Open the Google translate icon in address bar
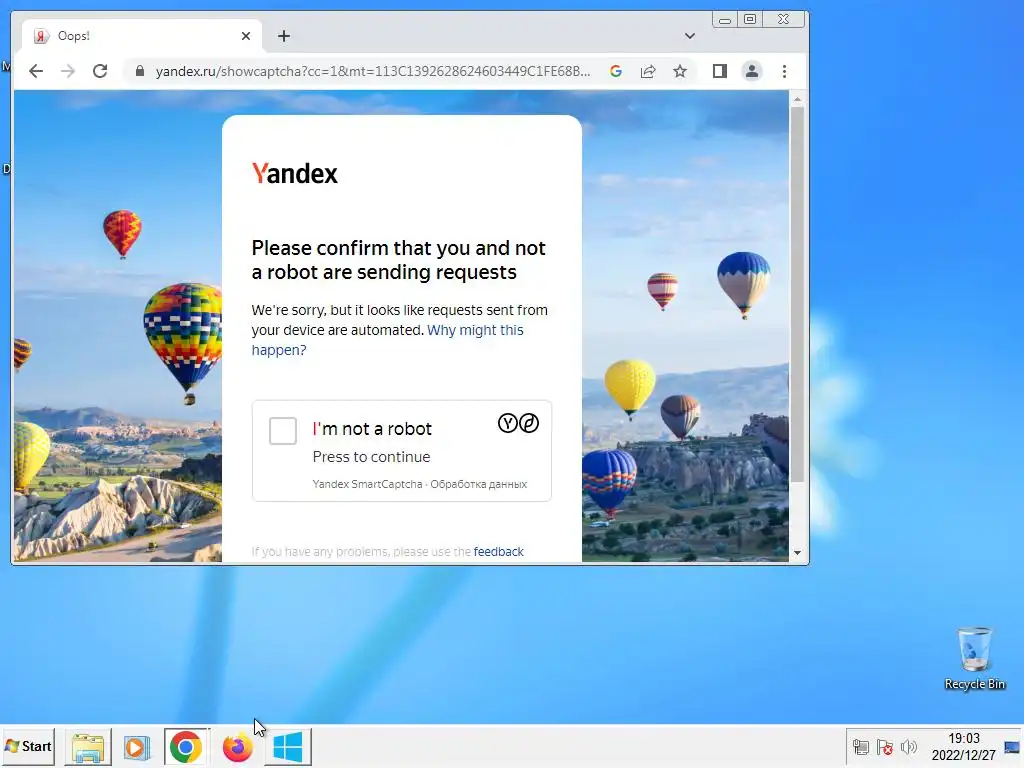The width and height of the screenshot is (1024, 768). click(x=616, y=71)
